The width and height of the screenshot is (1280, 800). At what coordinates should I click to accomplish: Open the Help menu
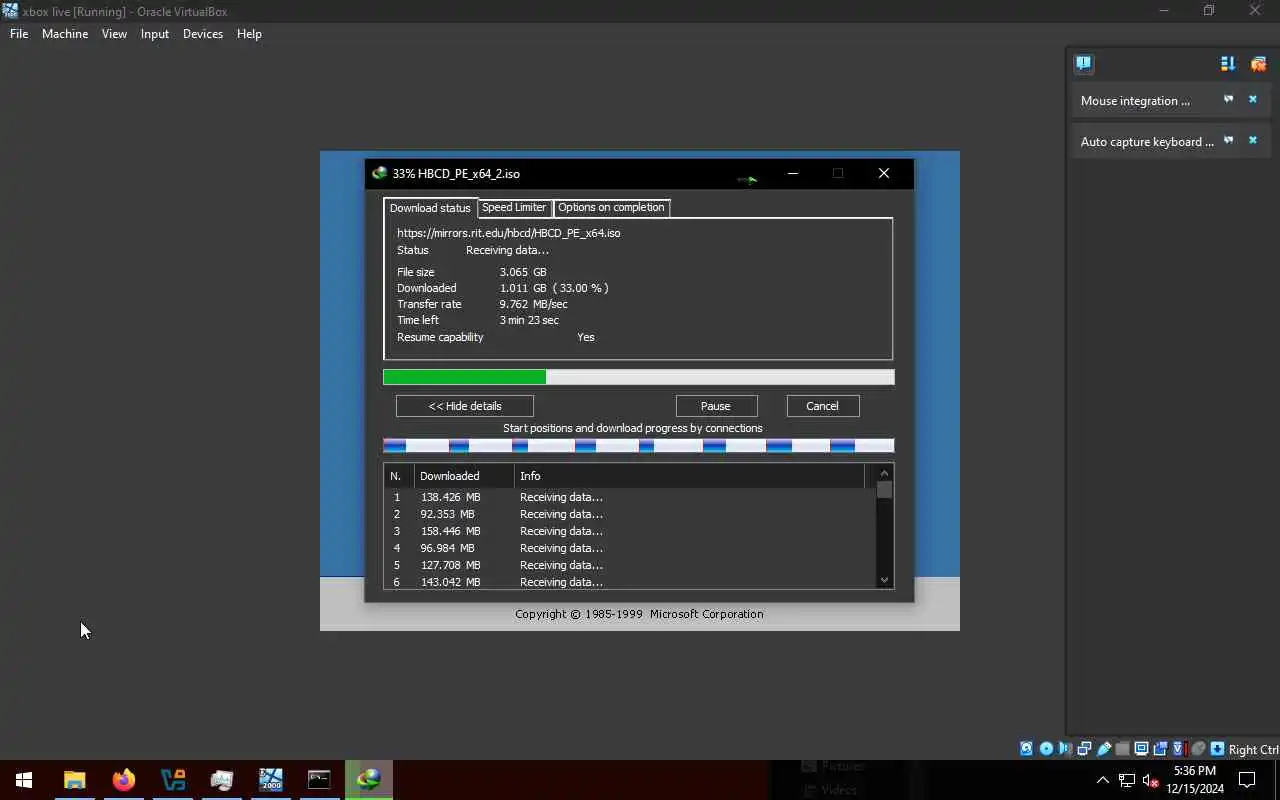(x=249, y=34)
